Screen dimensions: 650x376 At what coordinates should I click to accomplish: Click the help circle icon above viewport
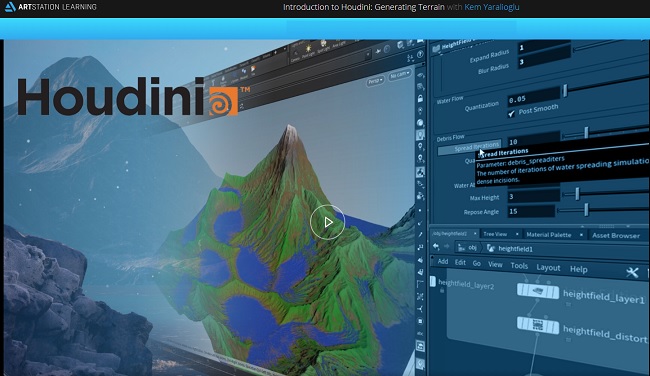(420, 54)
